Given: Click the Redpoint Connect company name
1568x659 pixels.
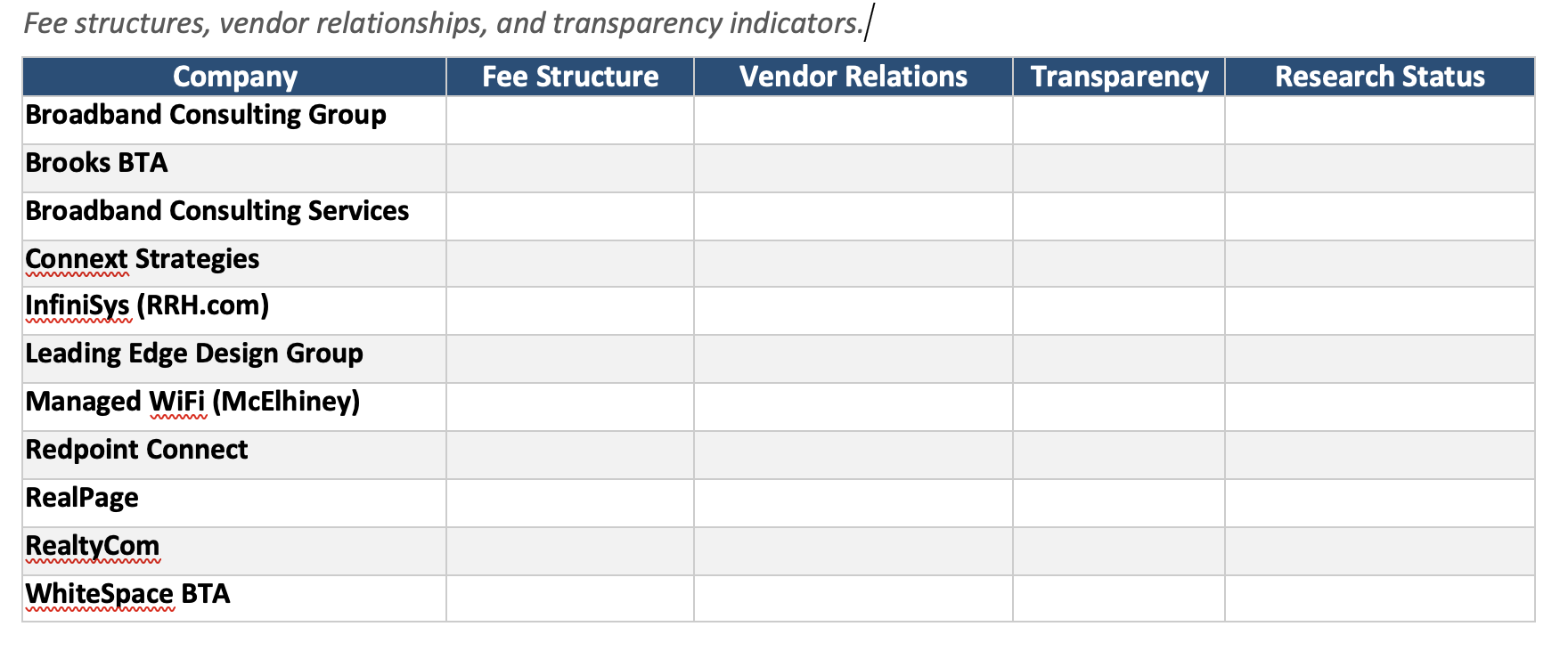Looking at the screenshot, I should [136, 450].
